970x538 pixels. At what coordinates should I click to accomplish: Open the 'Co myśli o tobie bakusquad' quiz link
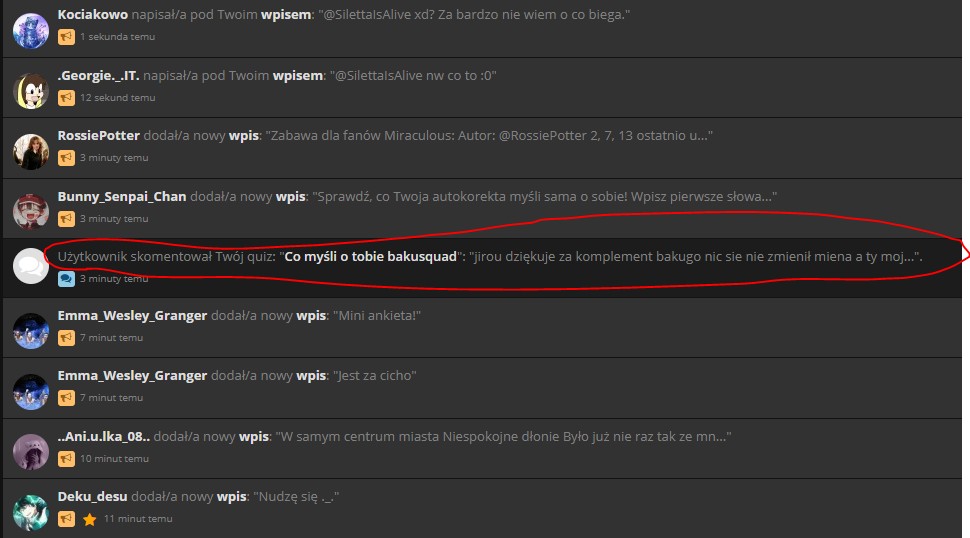pyautogui.click(x=371, y=257)
